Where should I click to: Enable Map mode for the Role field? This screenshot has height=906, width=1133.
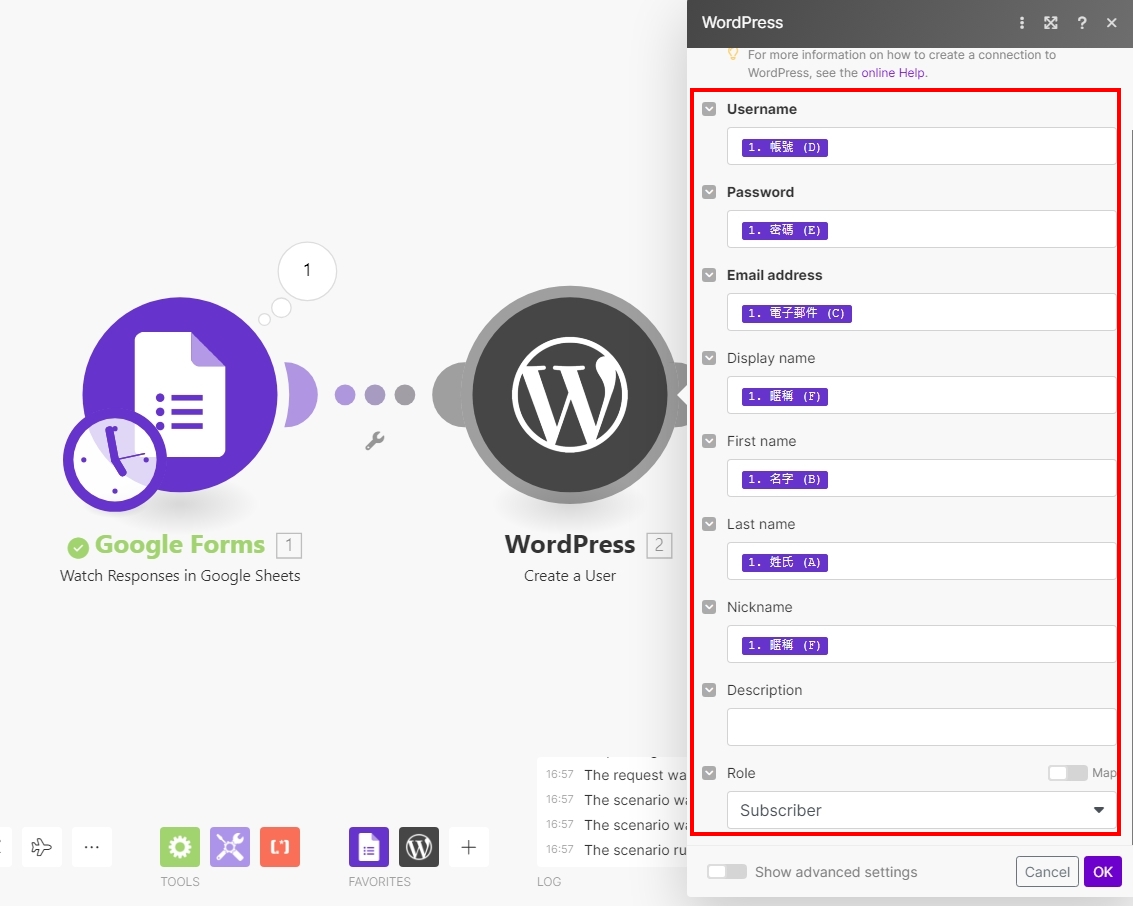click(x=1068, y=773)
